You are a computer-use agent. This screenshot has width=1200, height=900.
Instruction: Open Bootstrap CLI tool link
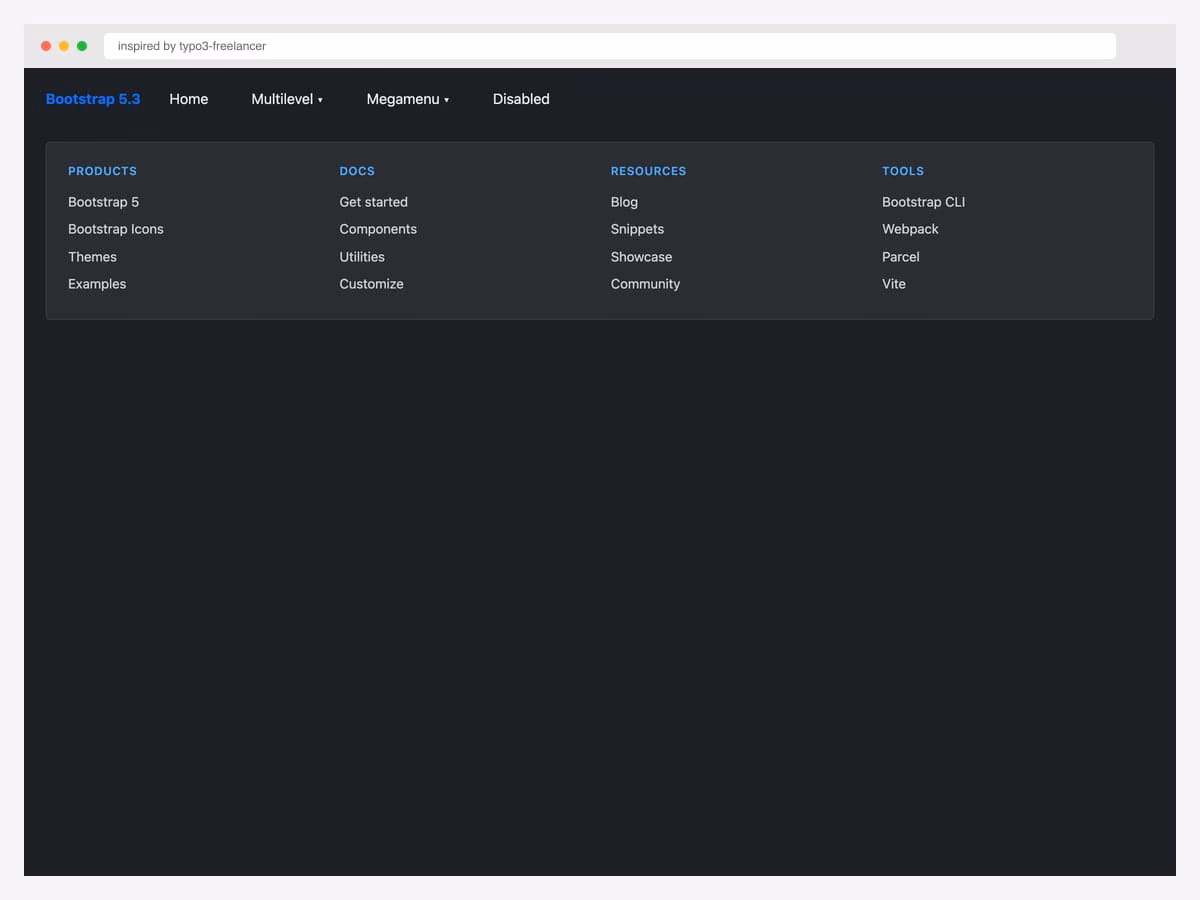[x=924, y=202]
